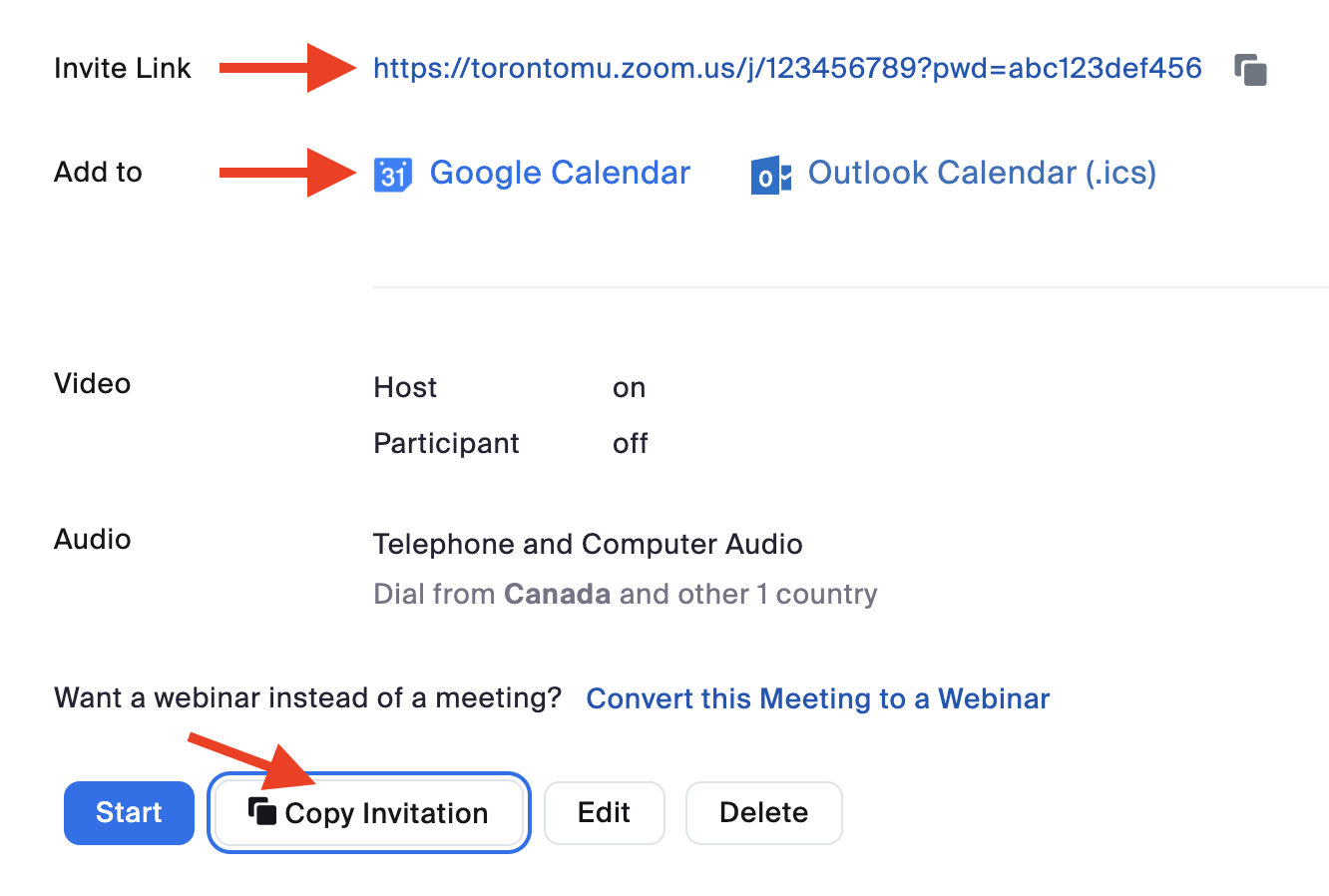Click the "Add to" label
Image resolution: width=1329 pixels, height=896 pixels.
[98, 172]
